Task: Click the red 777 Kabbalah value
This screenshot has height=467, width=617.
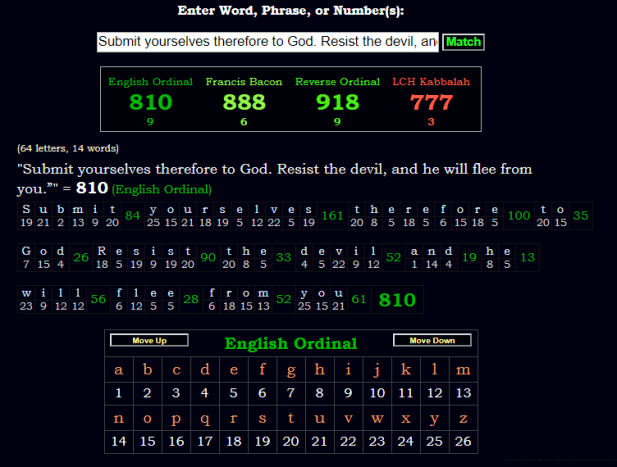Action: tap(431, 102)
